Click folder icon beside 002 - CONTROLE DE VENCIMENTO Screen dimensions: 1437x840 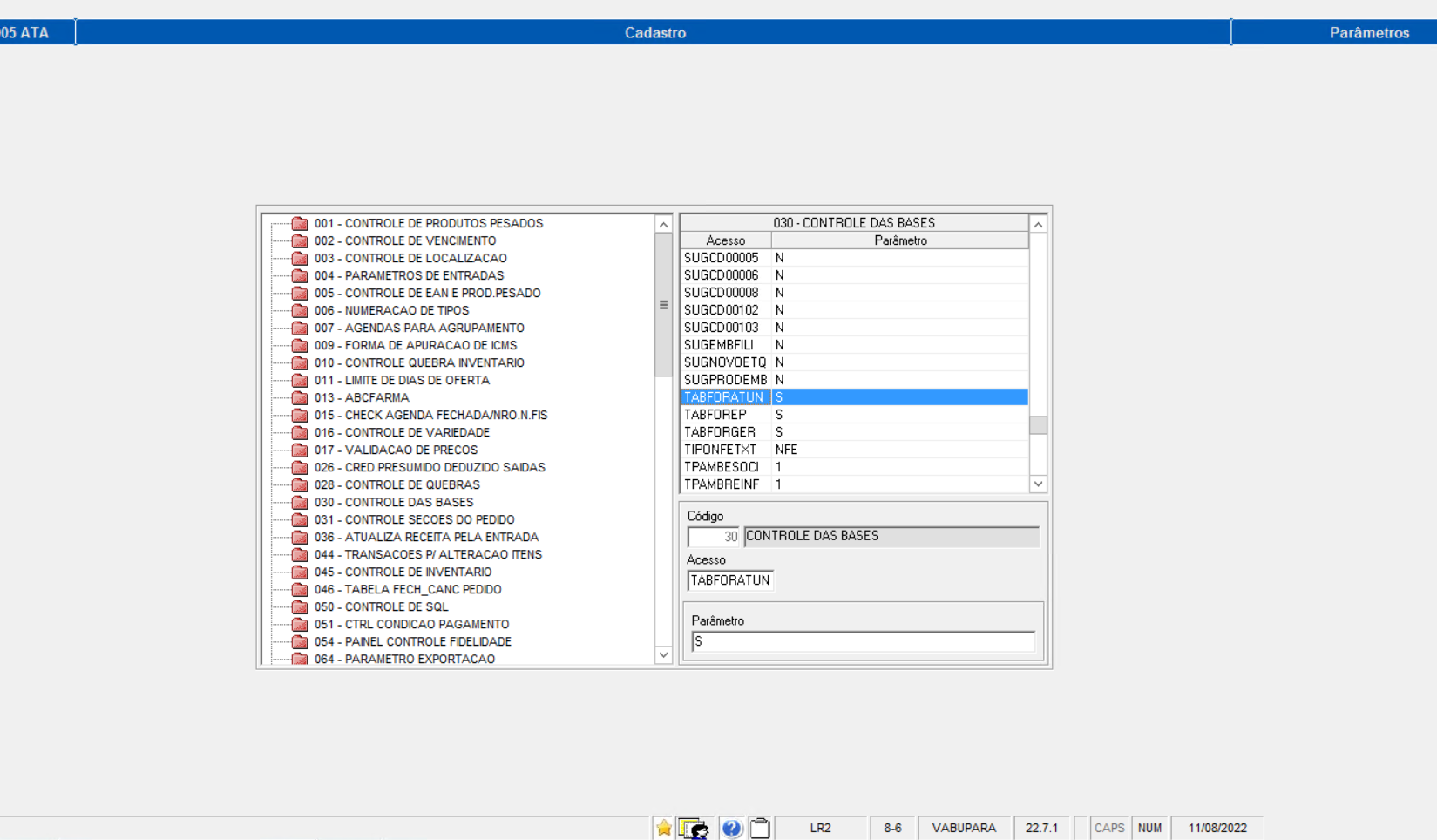(x=300, y=241)
